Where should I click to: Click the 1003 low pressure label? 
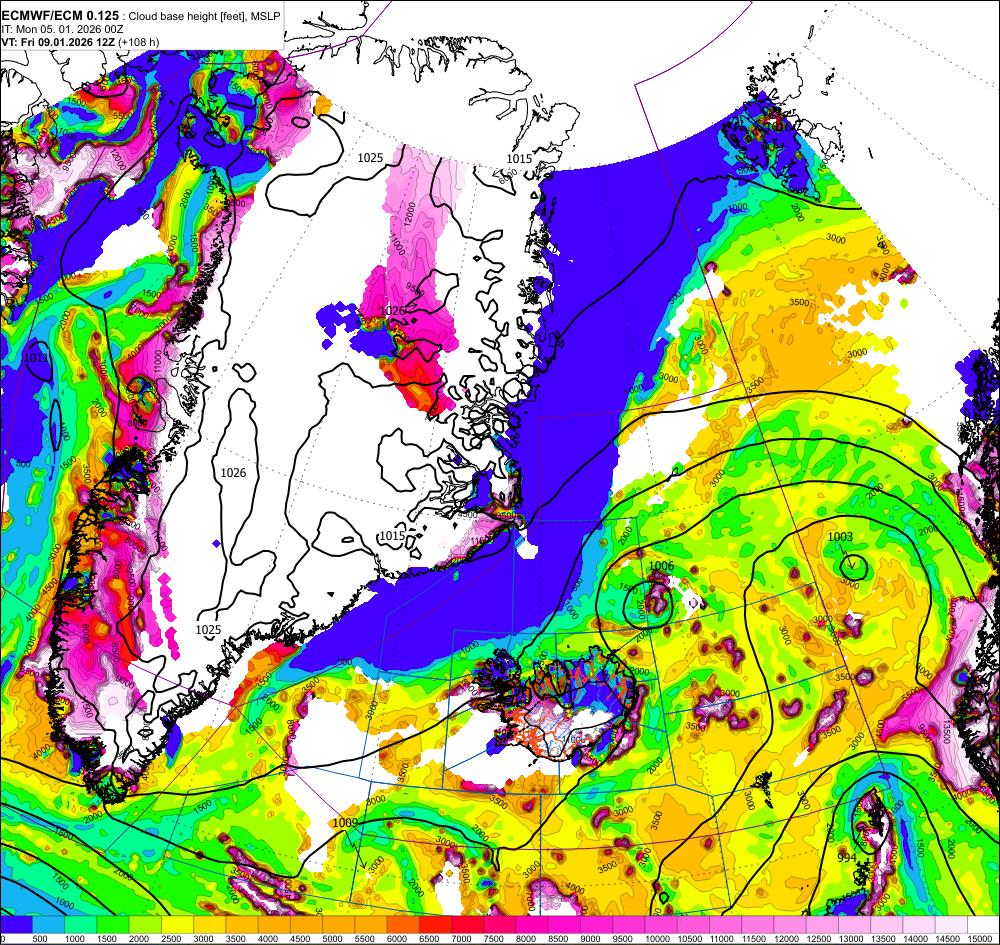tap(840, 537)
